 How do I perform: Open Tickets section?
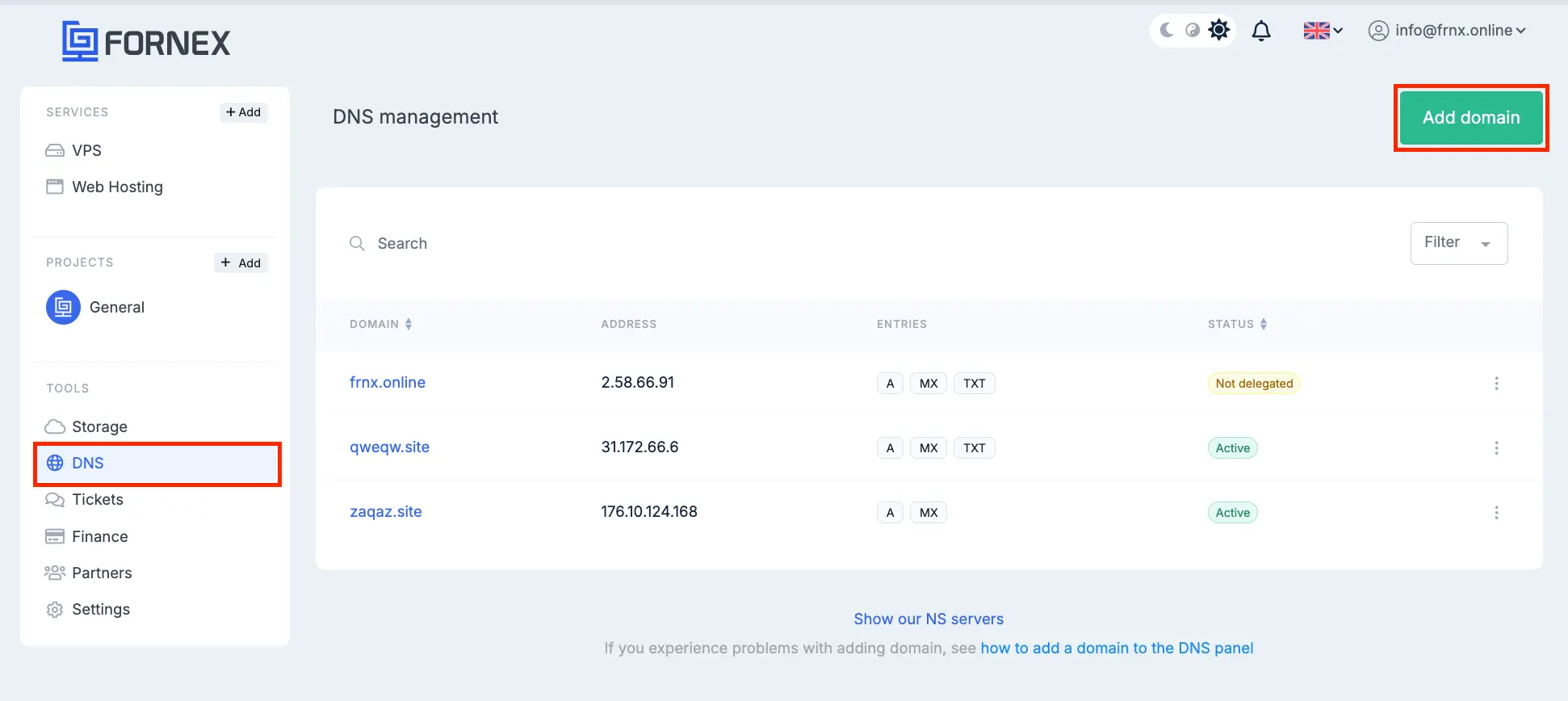[98, 499]
